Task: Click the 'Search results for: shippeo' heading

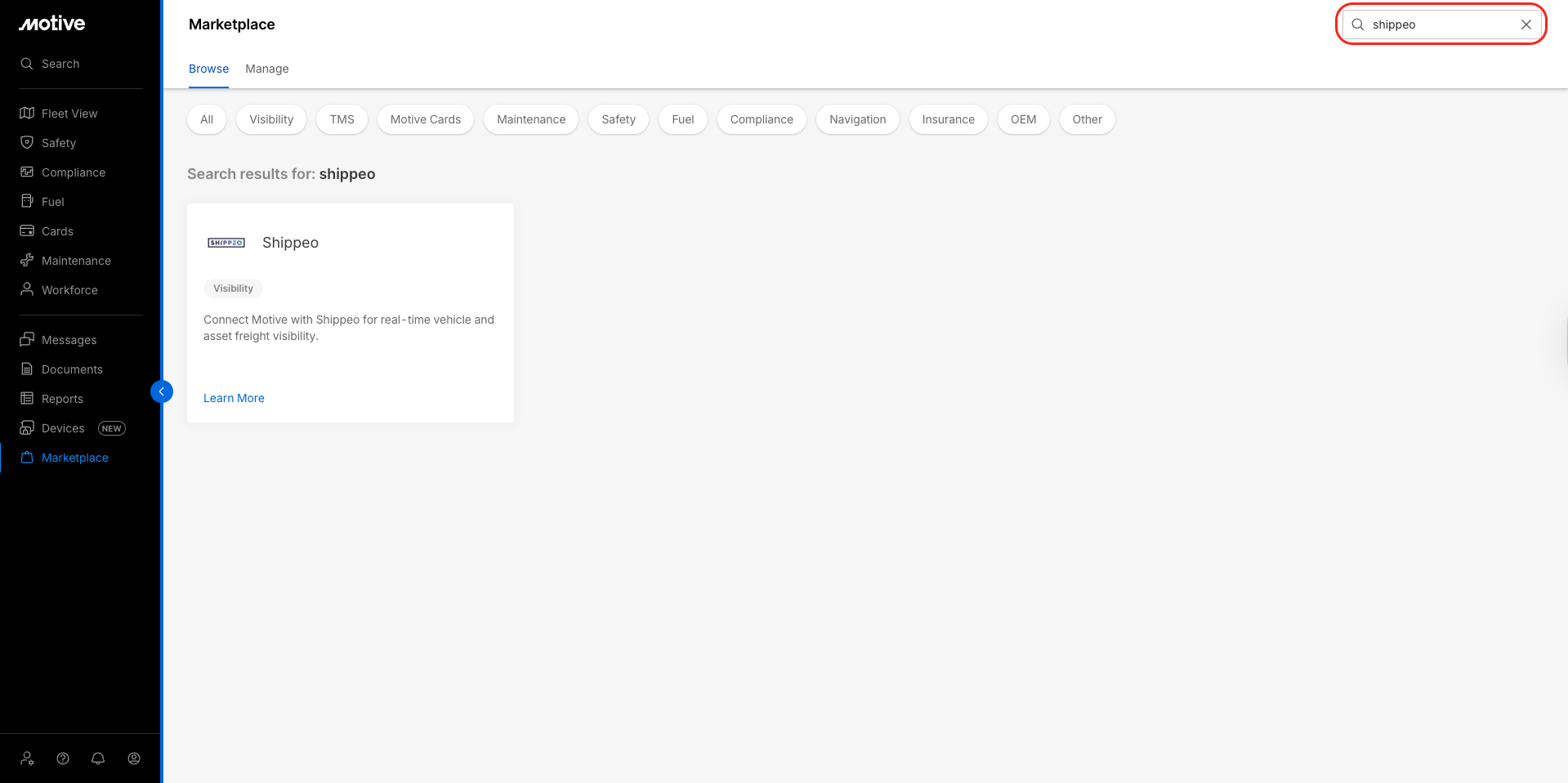Action: coord(281,174)
